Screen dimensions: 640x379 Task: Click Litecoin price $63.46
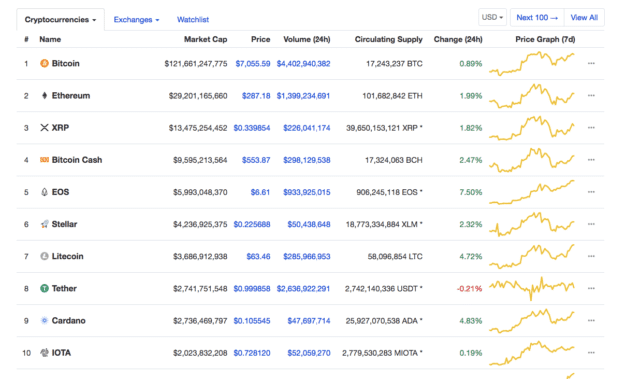point(258,257)
